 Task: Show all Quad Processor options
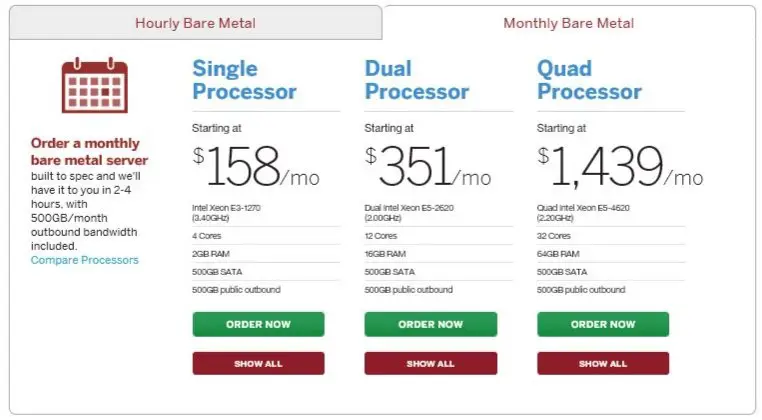pyautogui.click(x=603, y=364)
